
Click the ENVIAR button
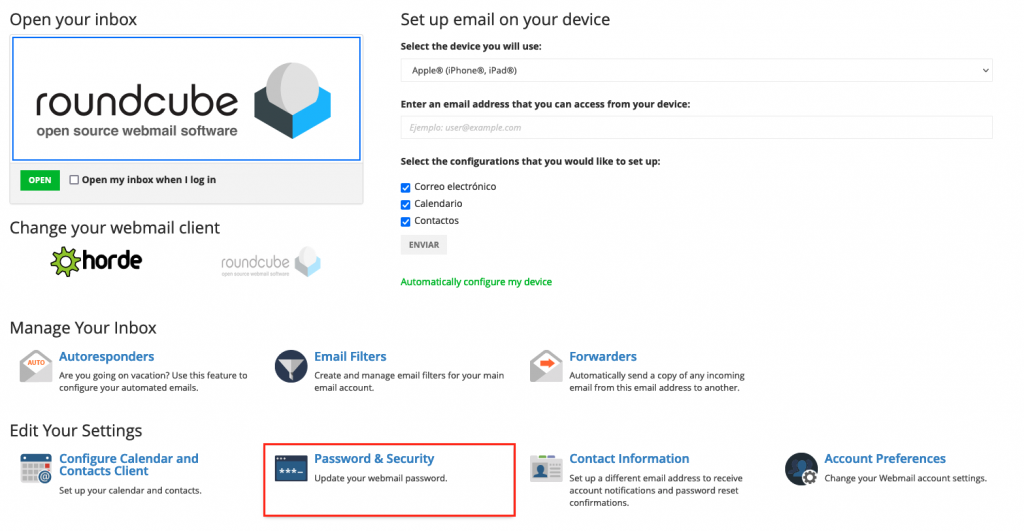pos(424,245)
